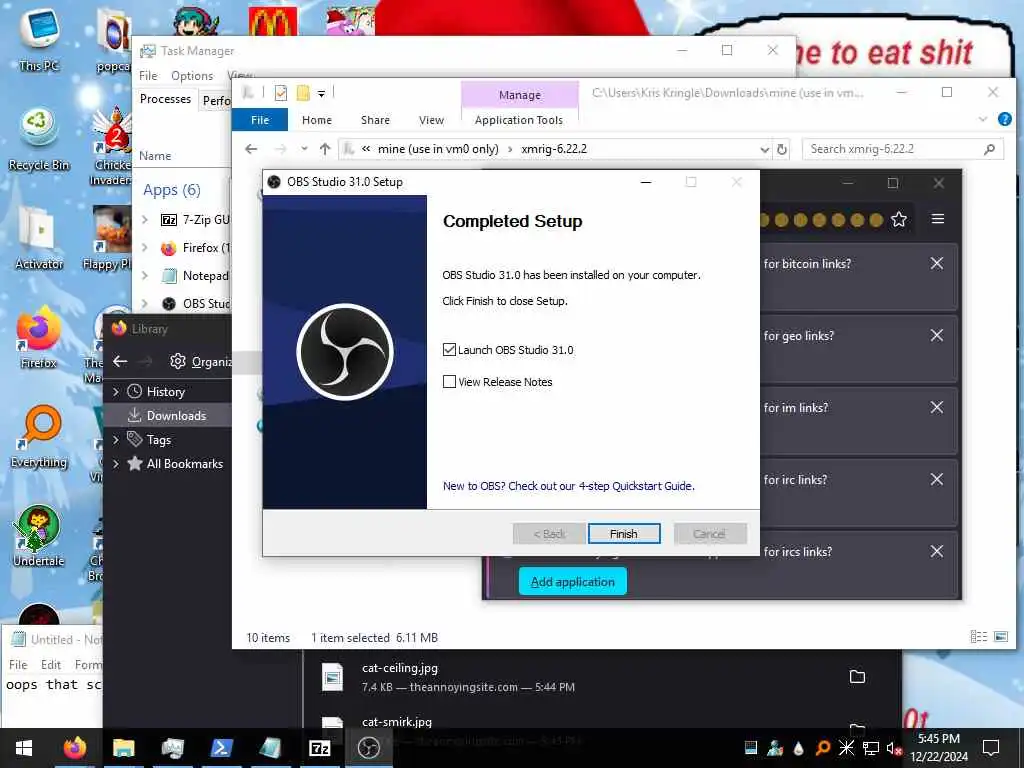Viewport: 1024px width, 768px height.
Task: Open Options menu in Task Manager
Action: [192, 76]
